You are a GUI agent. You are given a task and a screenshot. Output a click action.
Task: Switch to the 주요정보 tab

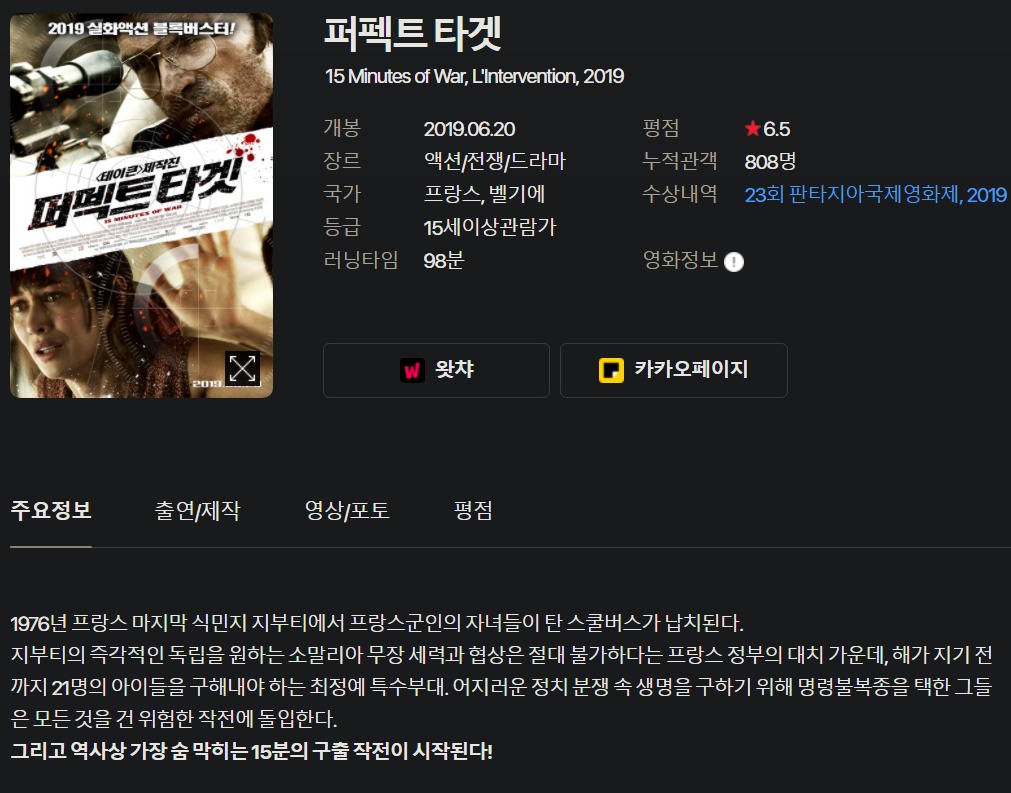(x=51, y=511)
